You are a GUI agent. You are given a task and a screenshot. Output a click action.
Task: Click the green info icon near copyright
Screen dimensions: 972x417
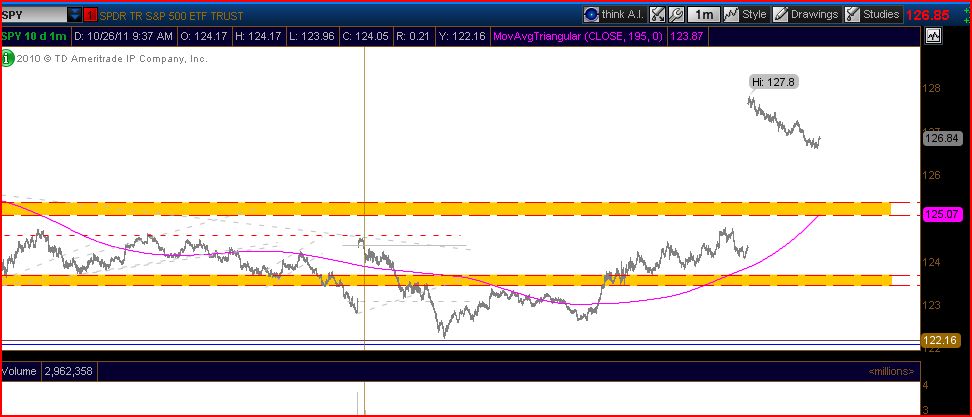[x=7, y=59]
